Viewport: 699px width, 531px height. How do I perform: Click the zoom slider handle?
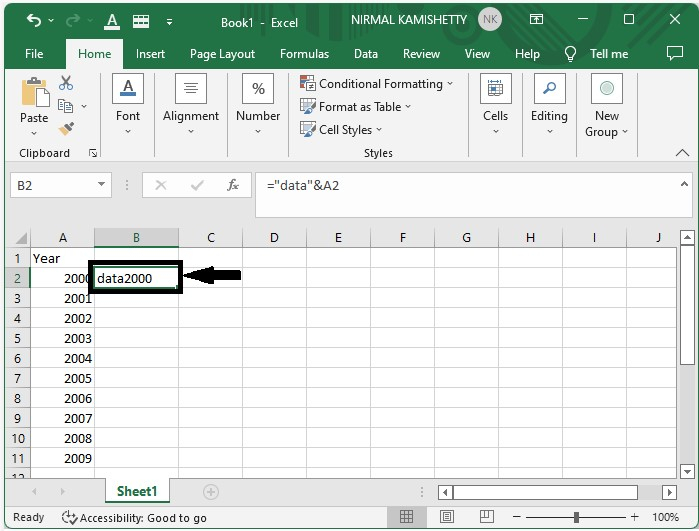[576, 517]
